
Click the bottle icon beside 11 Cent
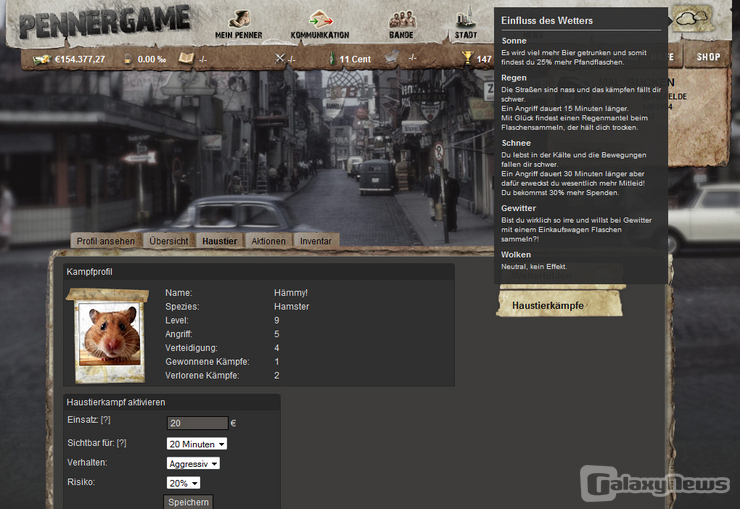(329, 59)
